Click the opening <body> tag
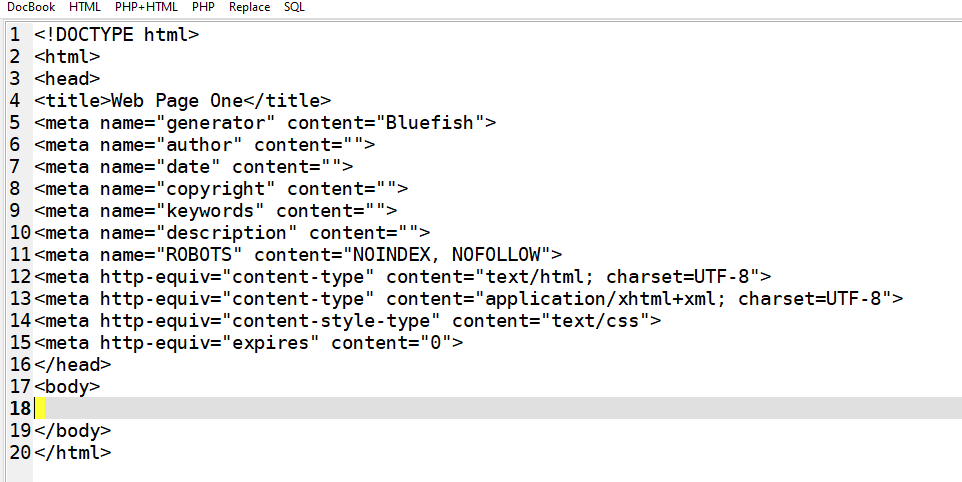The image size is (962, 482). click(67, 387)
